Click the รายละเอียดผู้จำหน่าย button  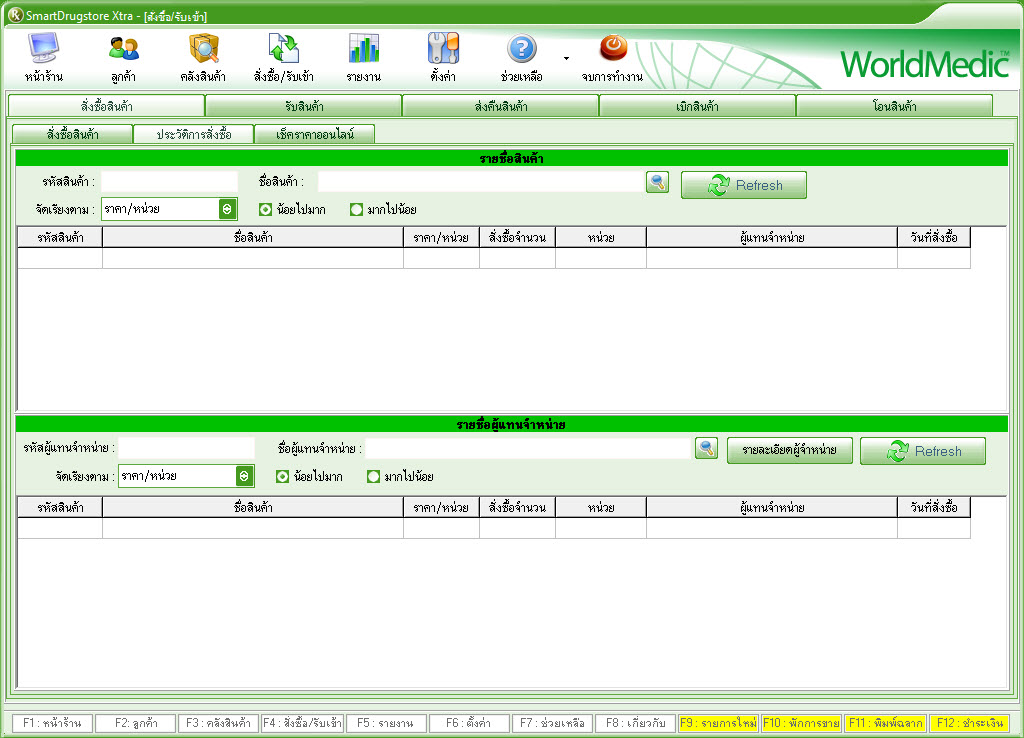pyautogui.click(x=790, y=451)
